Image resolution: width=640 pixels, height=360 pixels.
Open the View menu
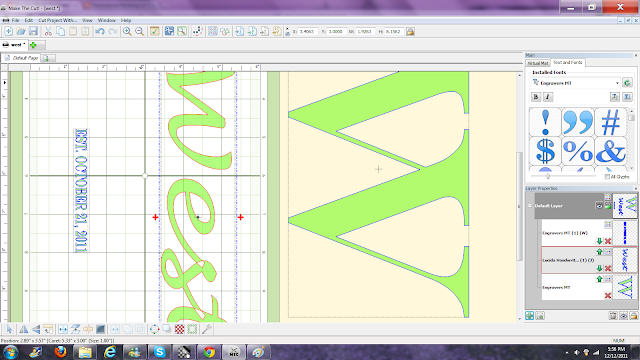pyautogui.click(x=87, y=20)
